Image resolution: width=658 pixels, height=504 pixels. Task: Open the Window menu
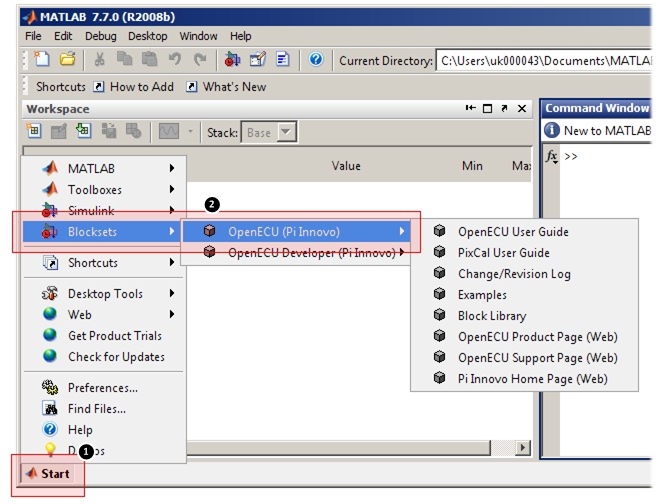pos(198,36)
